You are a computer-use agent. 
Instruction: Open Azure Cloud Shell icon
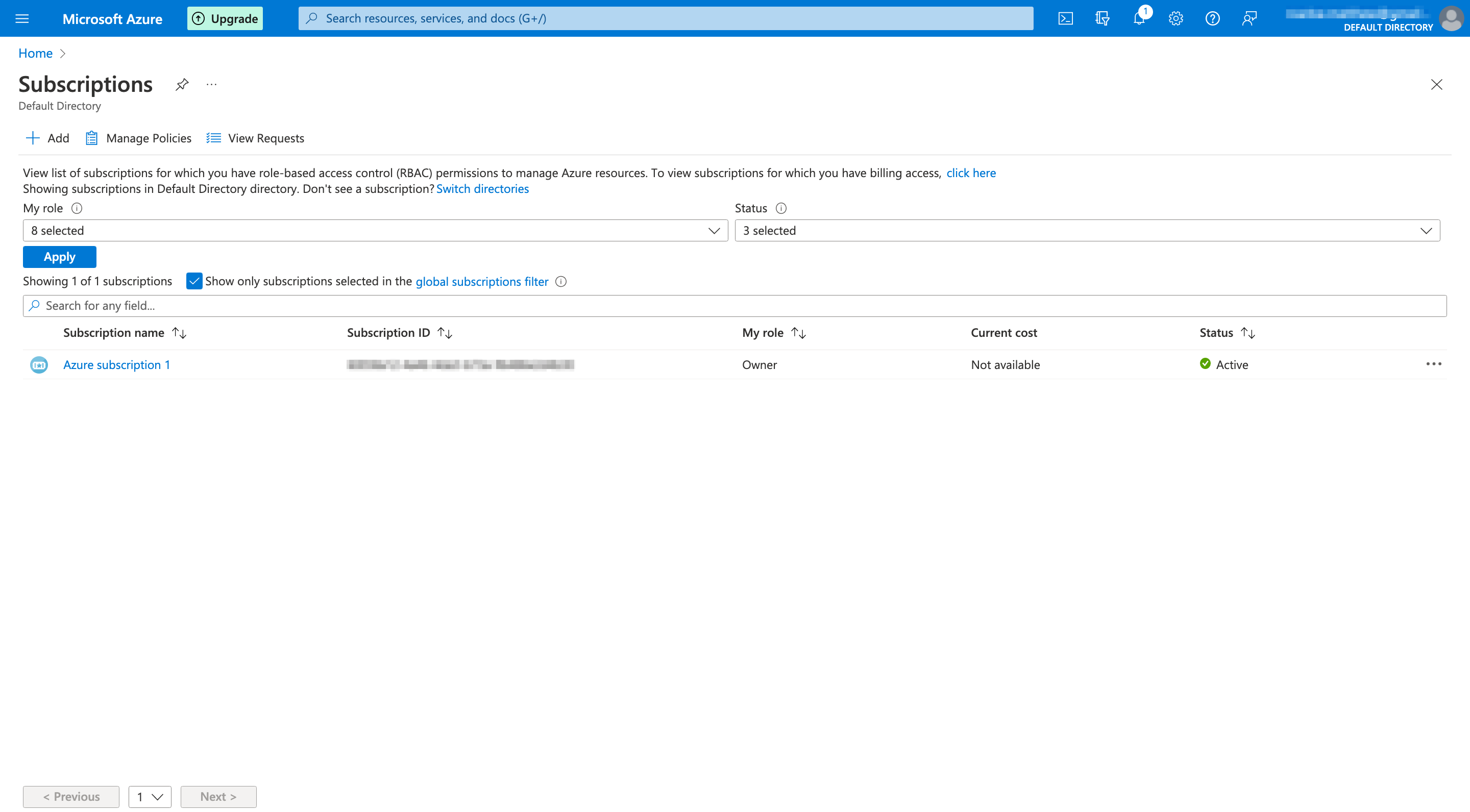[x=1065, y=18]
